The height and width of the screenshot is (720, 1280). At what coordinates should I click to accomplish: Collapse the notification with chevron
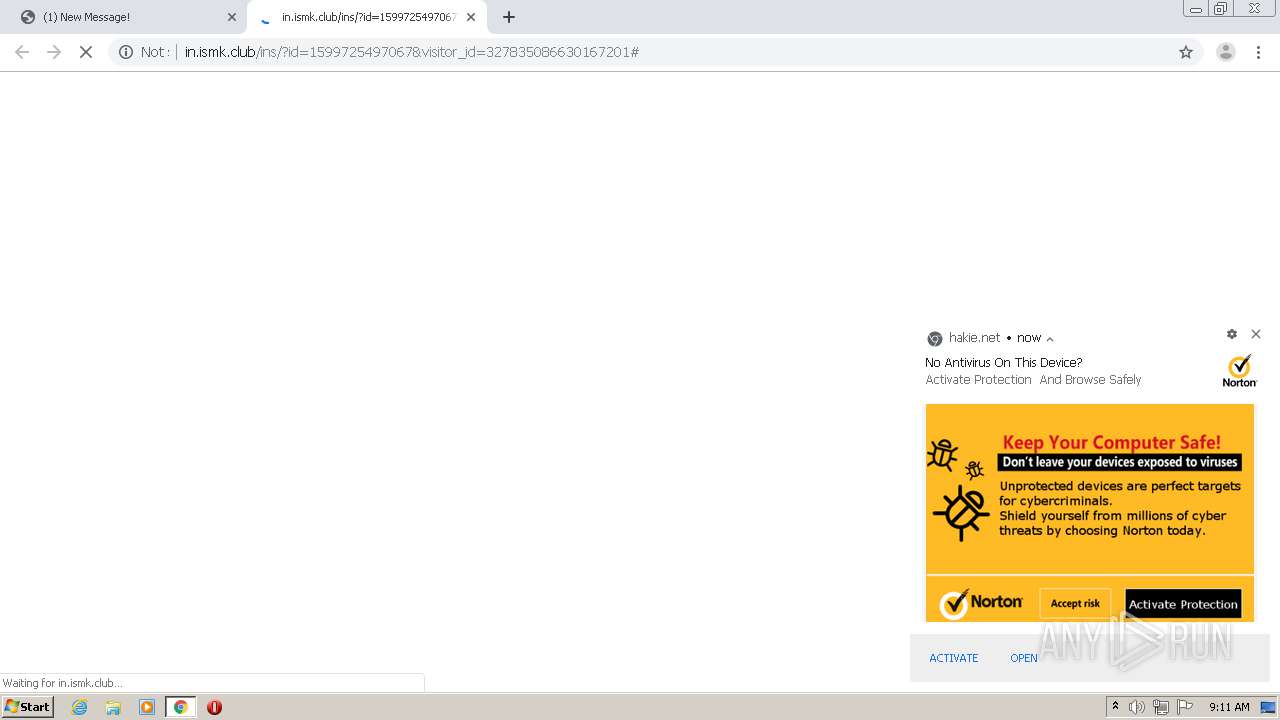coord(1049,339)
